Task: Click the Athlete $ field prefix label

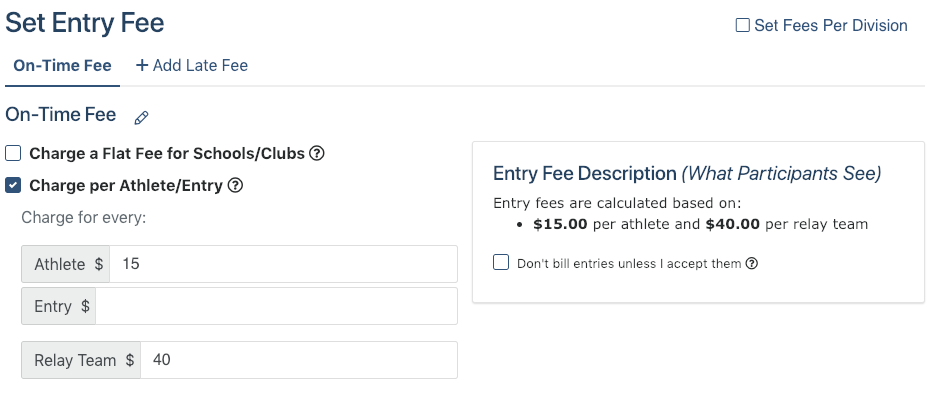Action: [66, 263]
